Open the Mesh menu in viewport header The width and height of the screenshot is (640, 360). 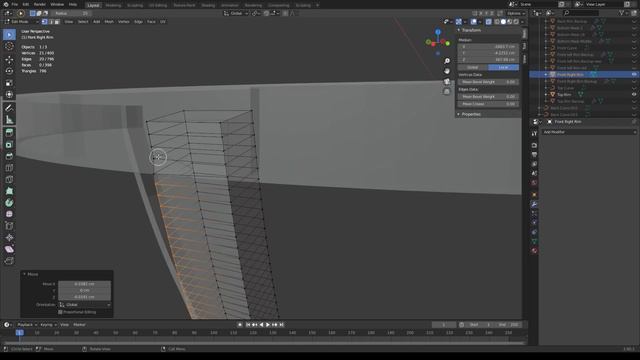point(109,22)
